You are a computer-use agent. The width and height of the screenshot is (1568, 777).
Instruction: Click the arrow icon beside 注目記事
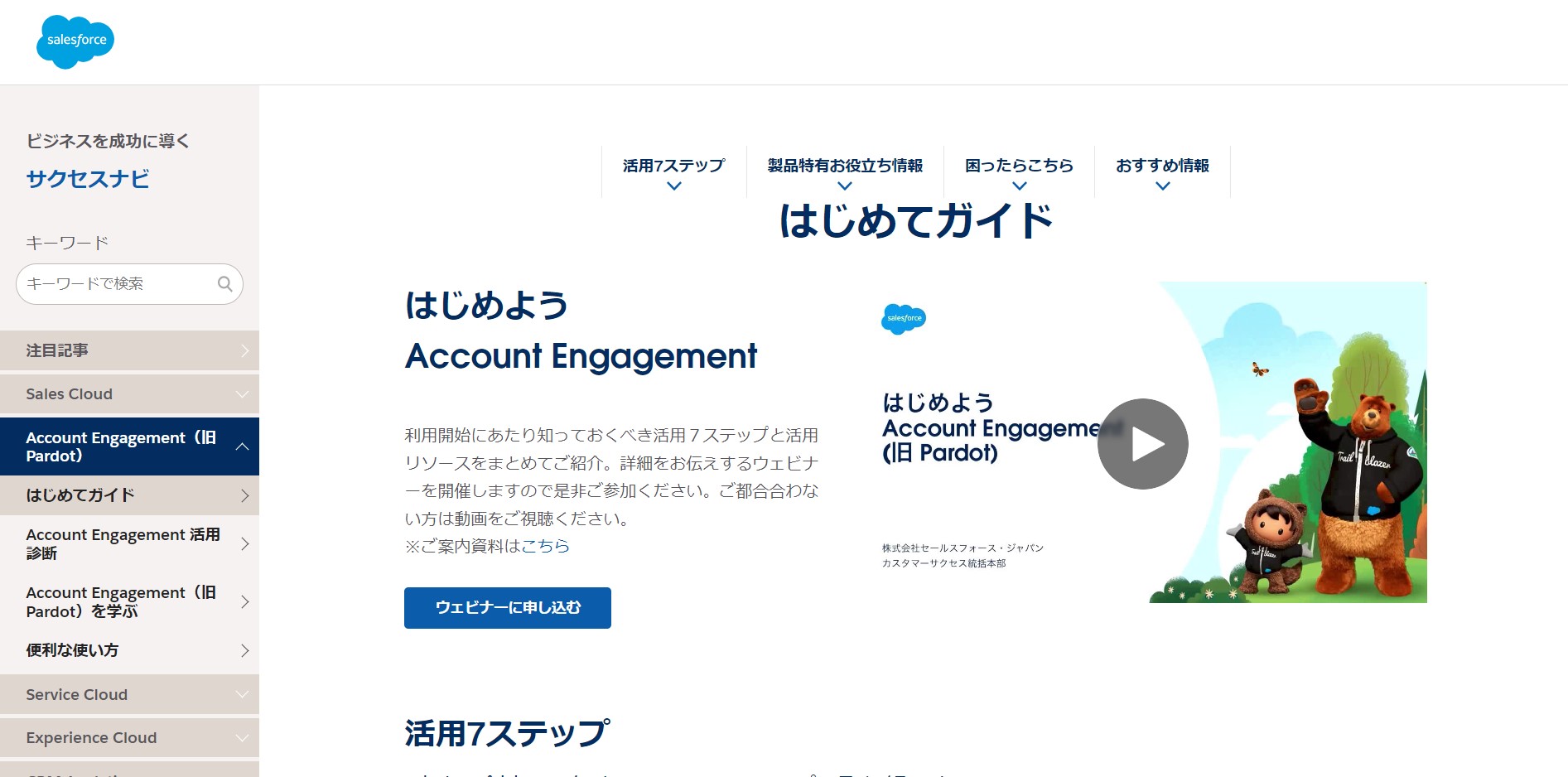[x=244, y=350]
